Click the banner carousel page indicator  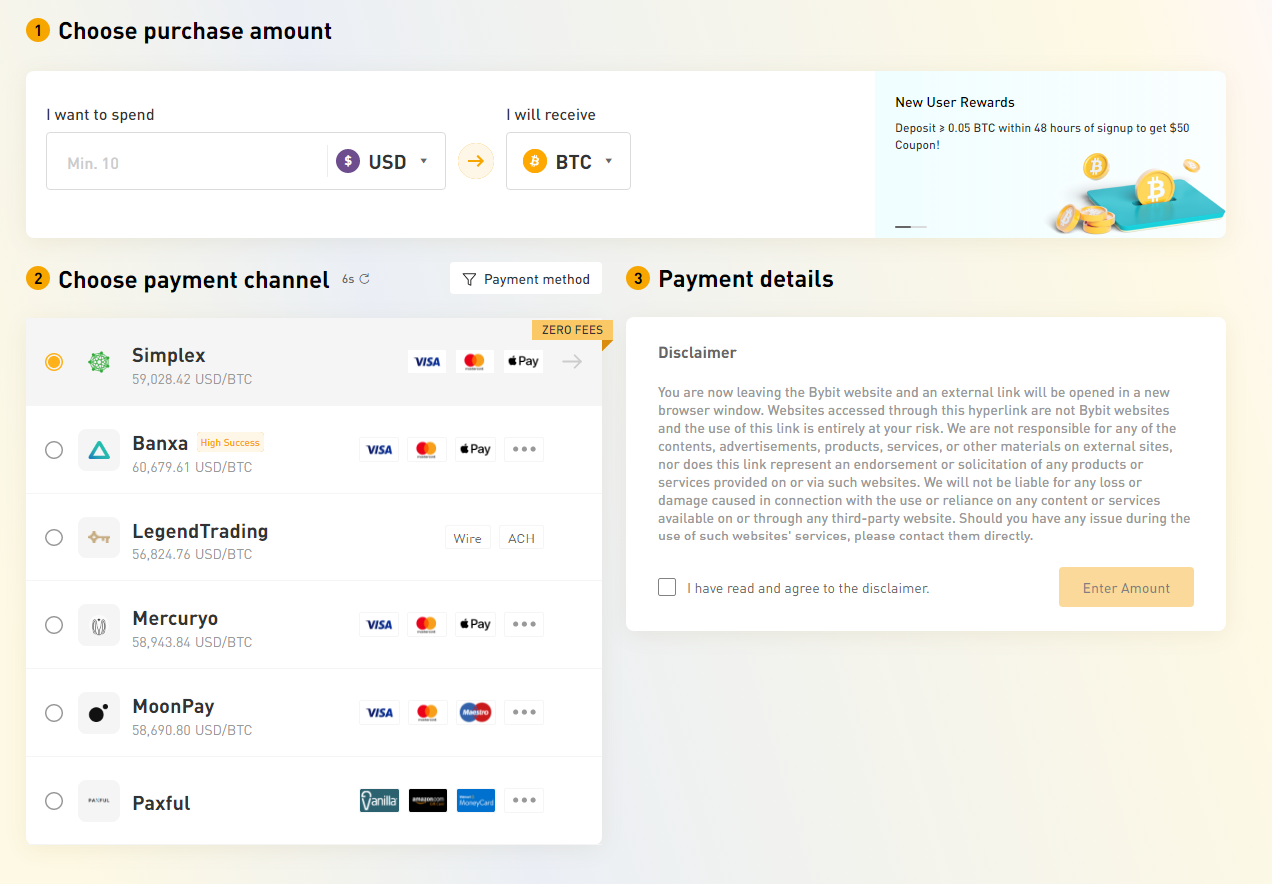(910, 227)
